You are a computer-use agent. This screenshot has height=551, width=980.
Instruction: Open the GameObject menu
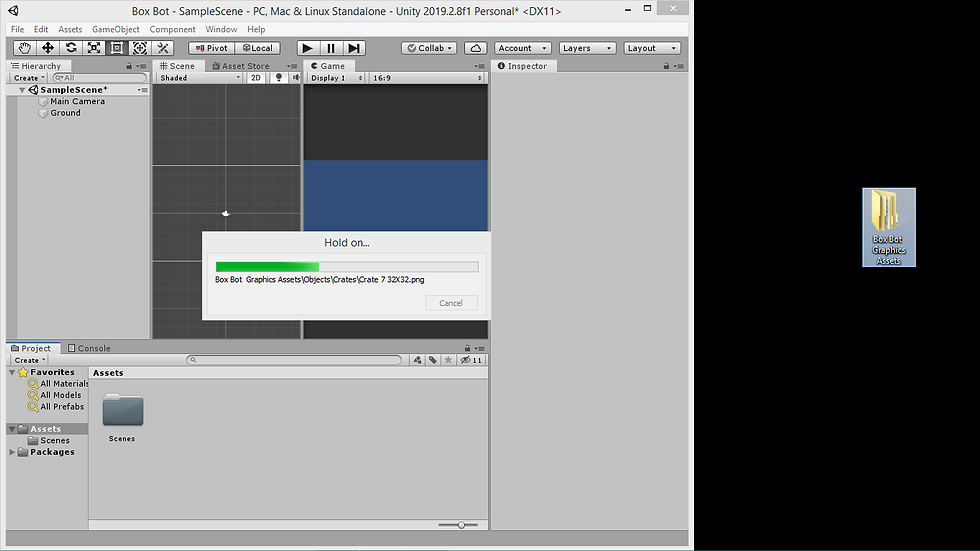pos(116,29)
